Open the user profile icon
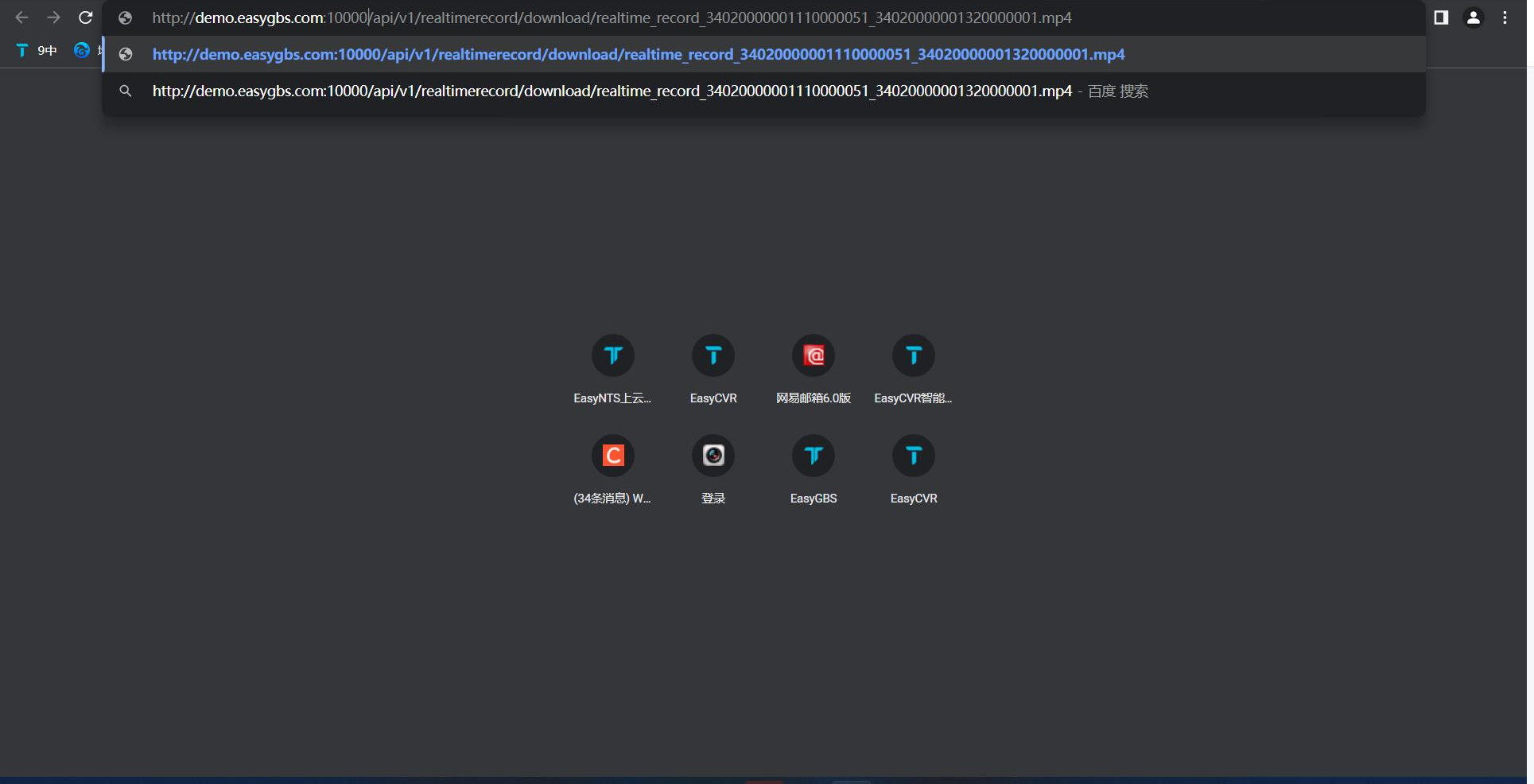This screenshot has width=1534, height=784. [x=1474, y=17]
